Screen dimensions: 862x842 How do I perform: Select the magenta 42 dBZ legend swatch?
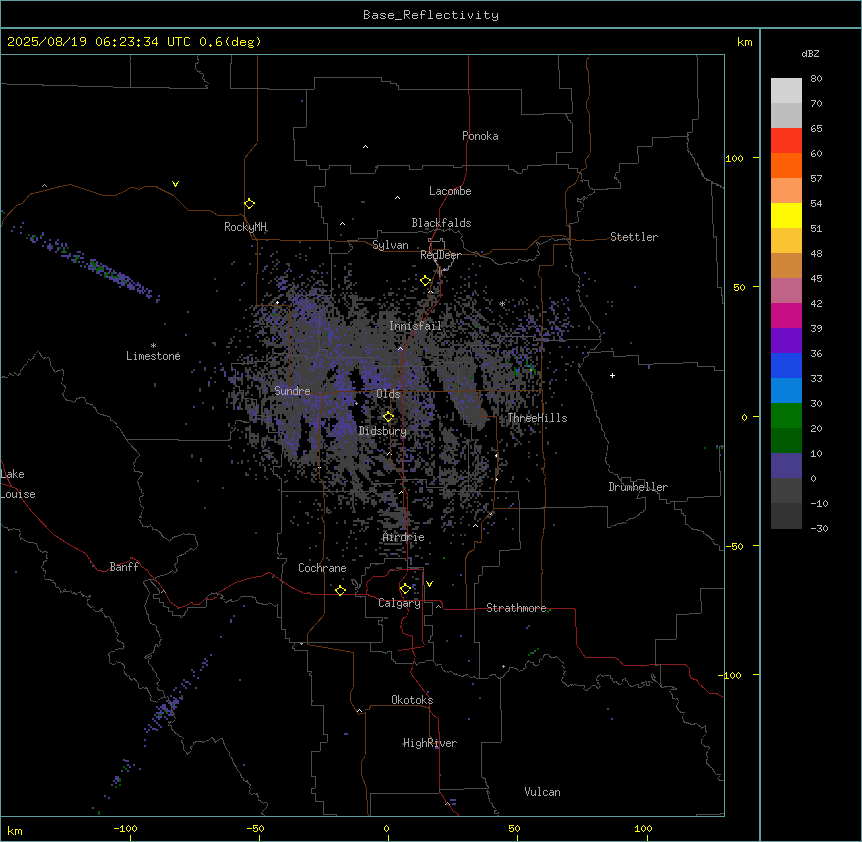tap(786, 315)
